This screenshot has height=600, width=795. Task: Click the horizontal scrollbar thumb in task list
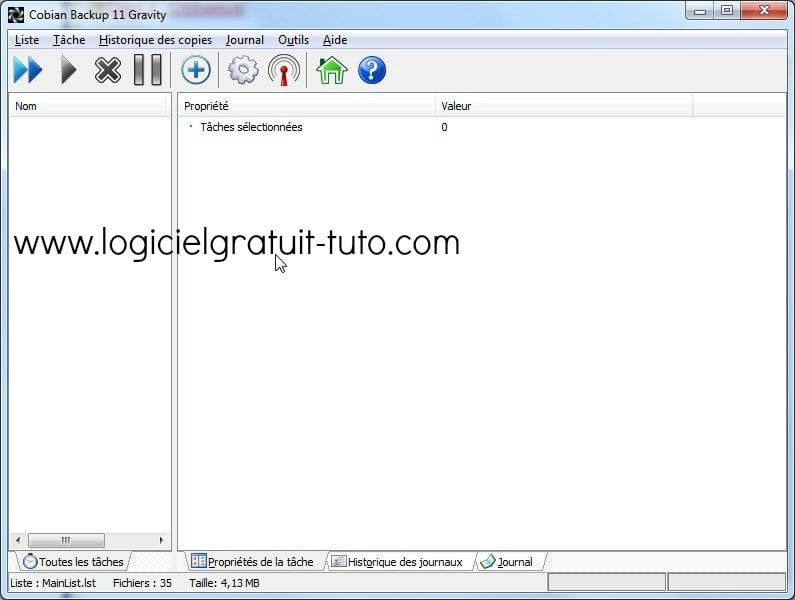66,540
